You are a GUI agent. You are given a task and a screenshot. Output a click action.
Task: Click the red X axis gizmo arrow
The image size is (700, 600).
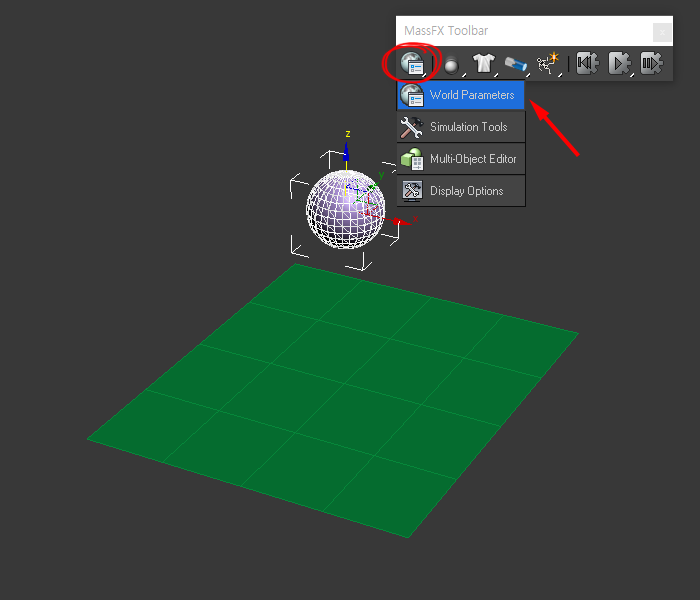[x=401, y=221]
